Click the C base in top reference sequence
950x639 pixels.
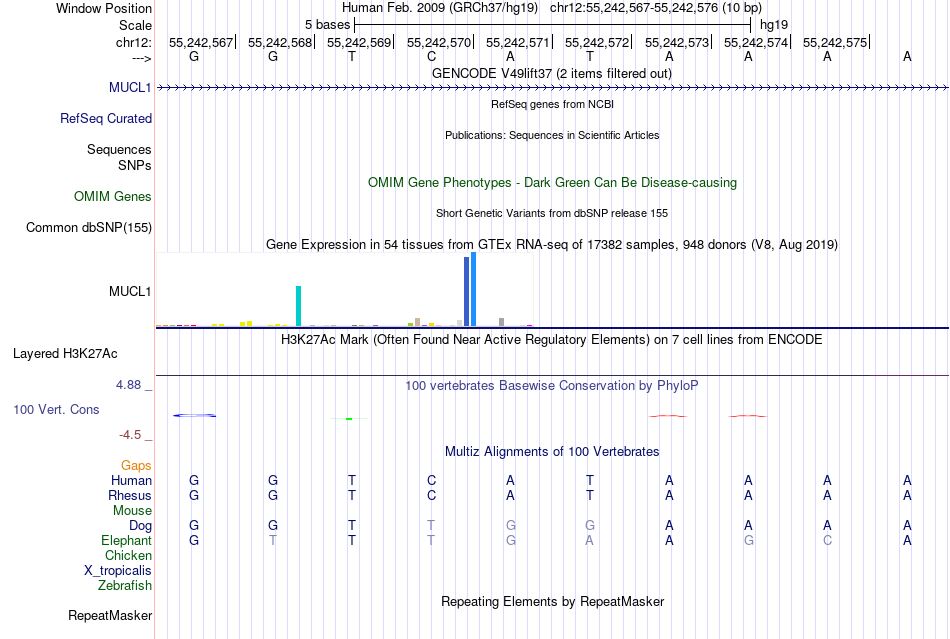point(431,57)
